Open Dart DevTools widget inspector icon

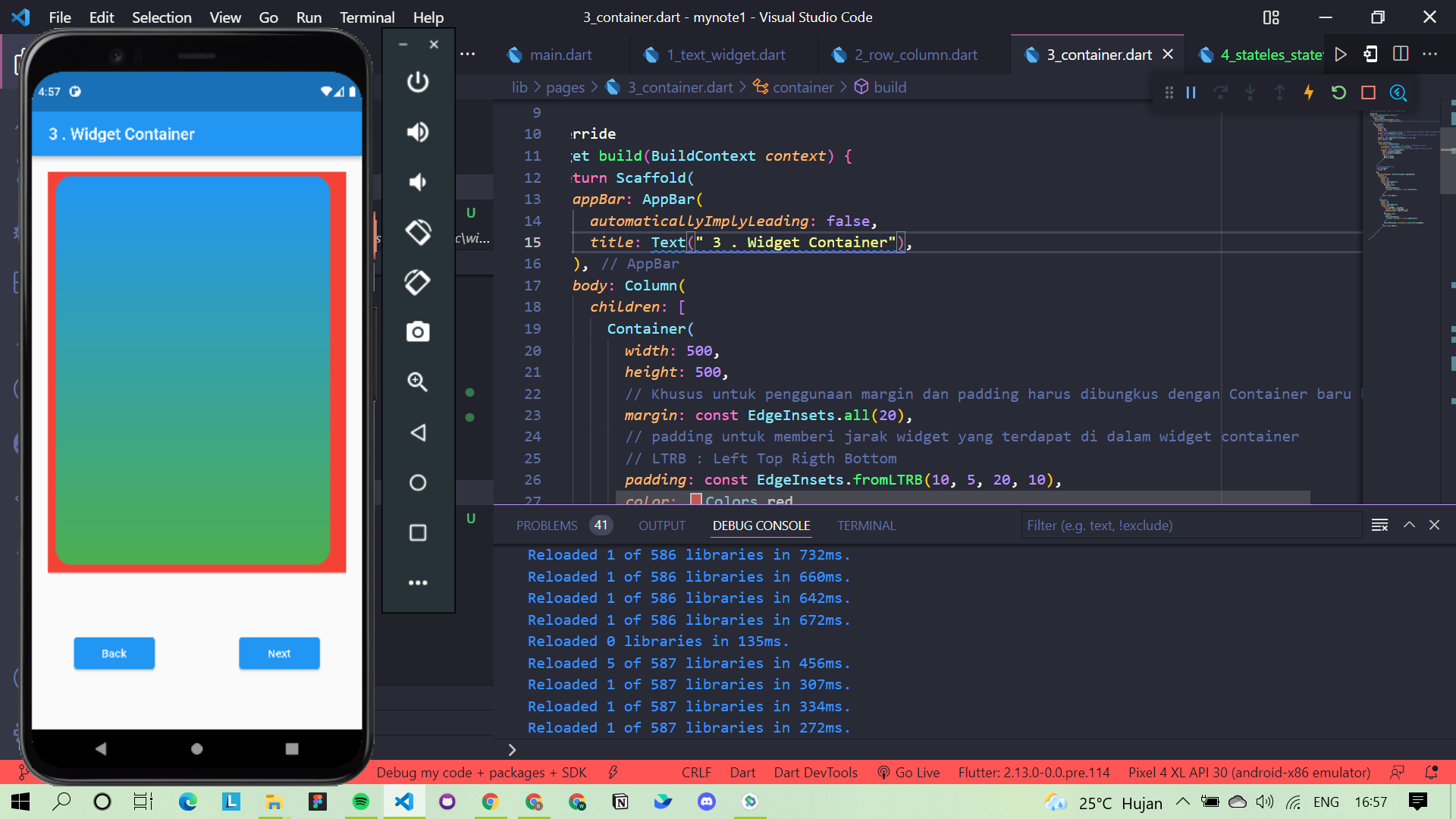pyautogui.click(x=1398, y=93)
